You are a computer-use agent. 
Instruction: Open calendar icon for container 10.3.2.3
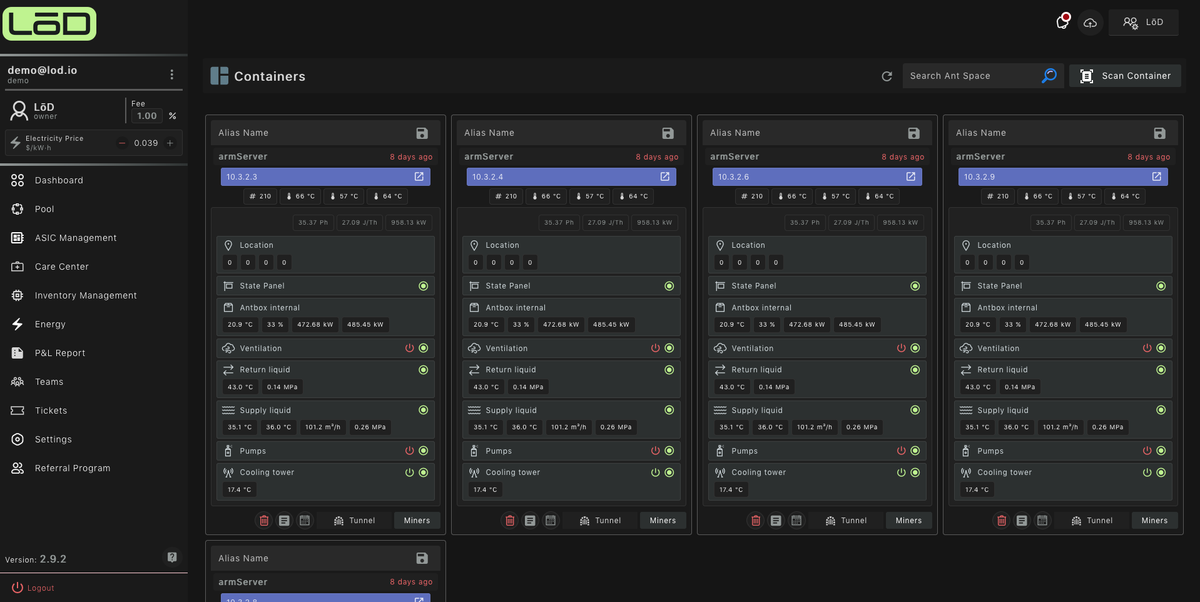tap(305, 520)
